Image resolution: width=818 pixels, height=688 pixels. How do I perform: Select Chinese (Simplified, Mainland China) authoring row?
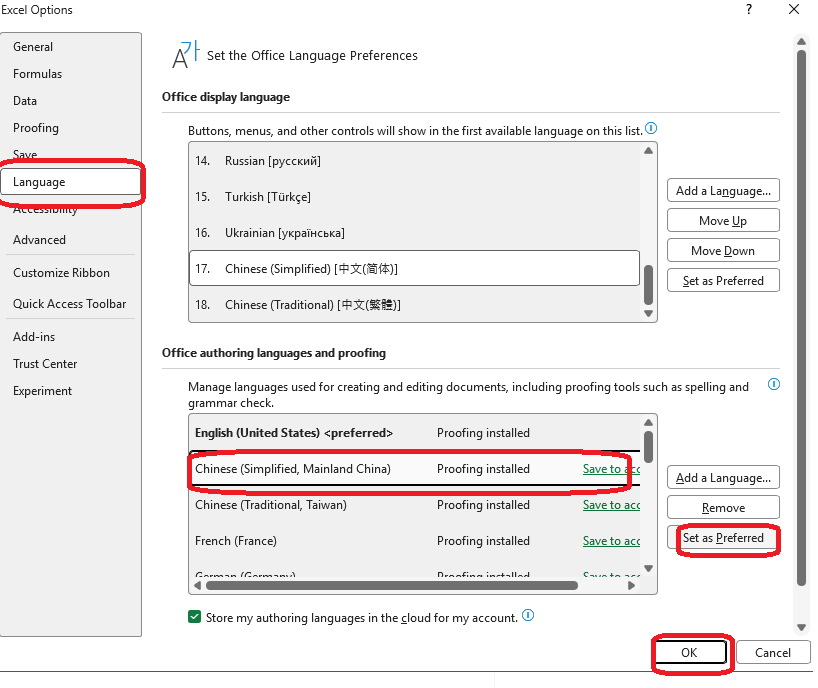[414, 469]
